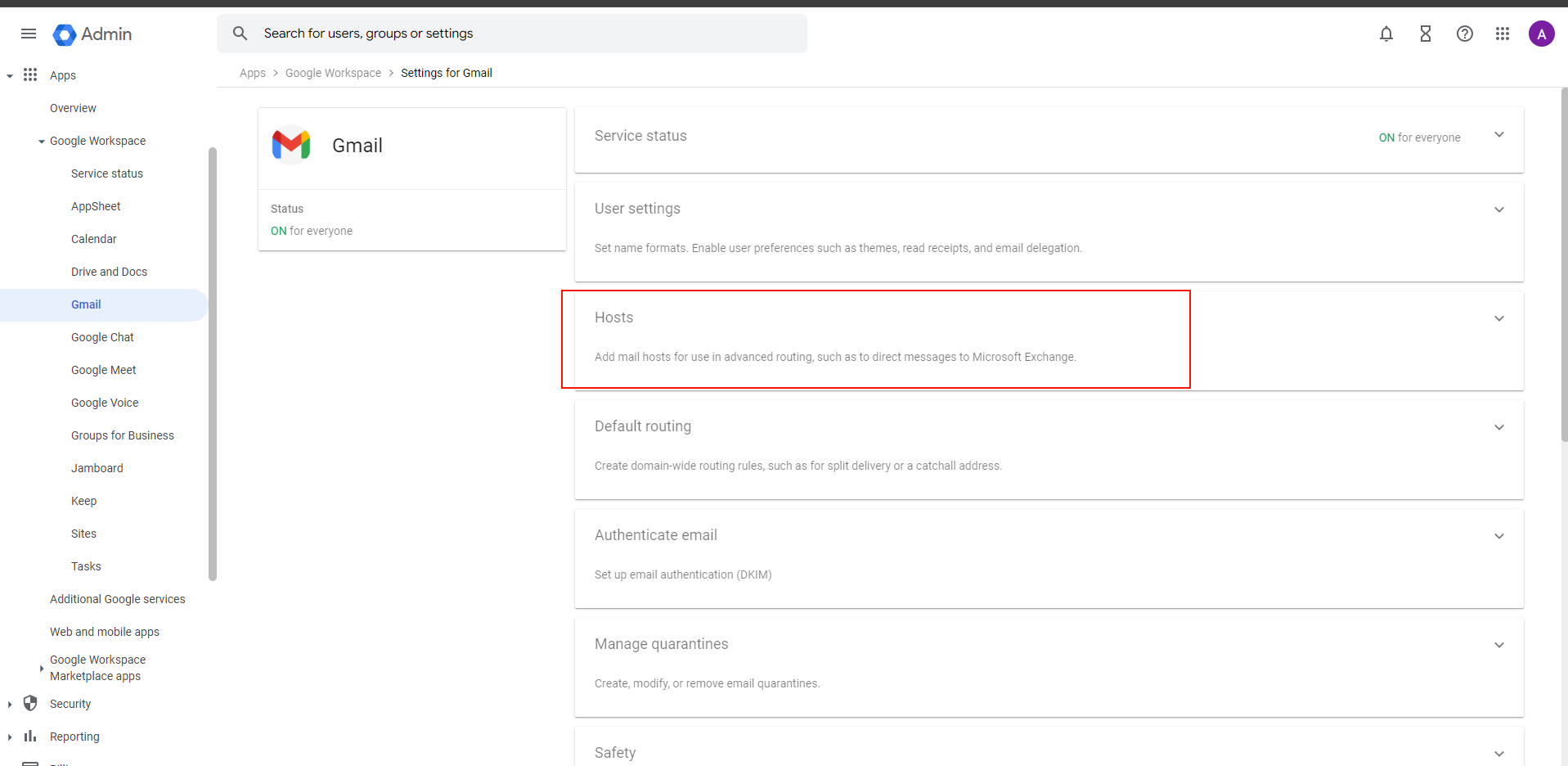Open the hourglass tasks icon
This screenshot has height=766, width=1568.
[x=1425, y=34]
